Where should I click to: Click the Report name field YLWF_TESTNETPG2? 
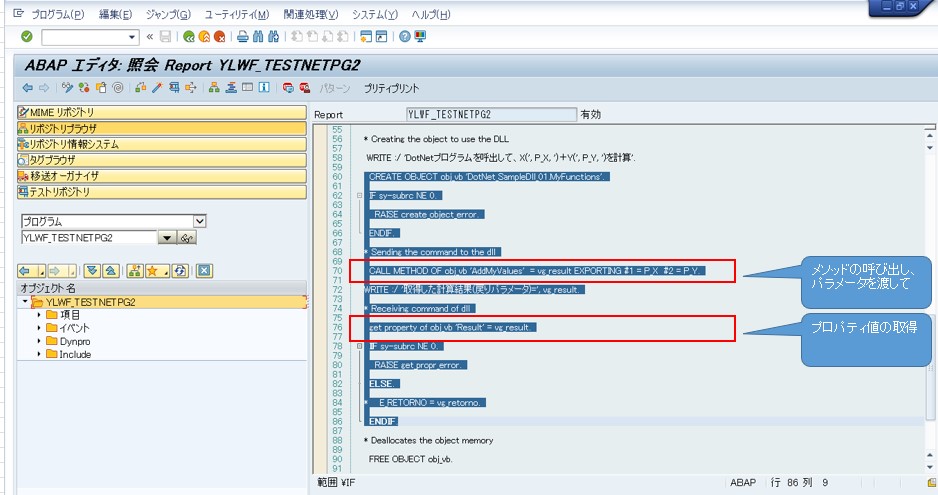click(491, 114)
